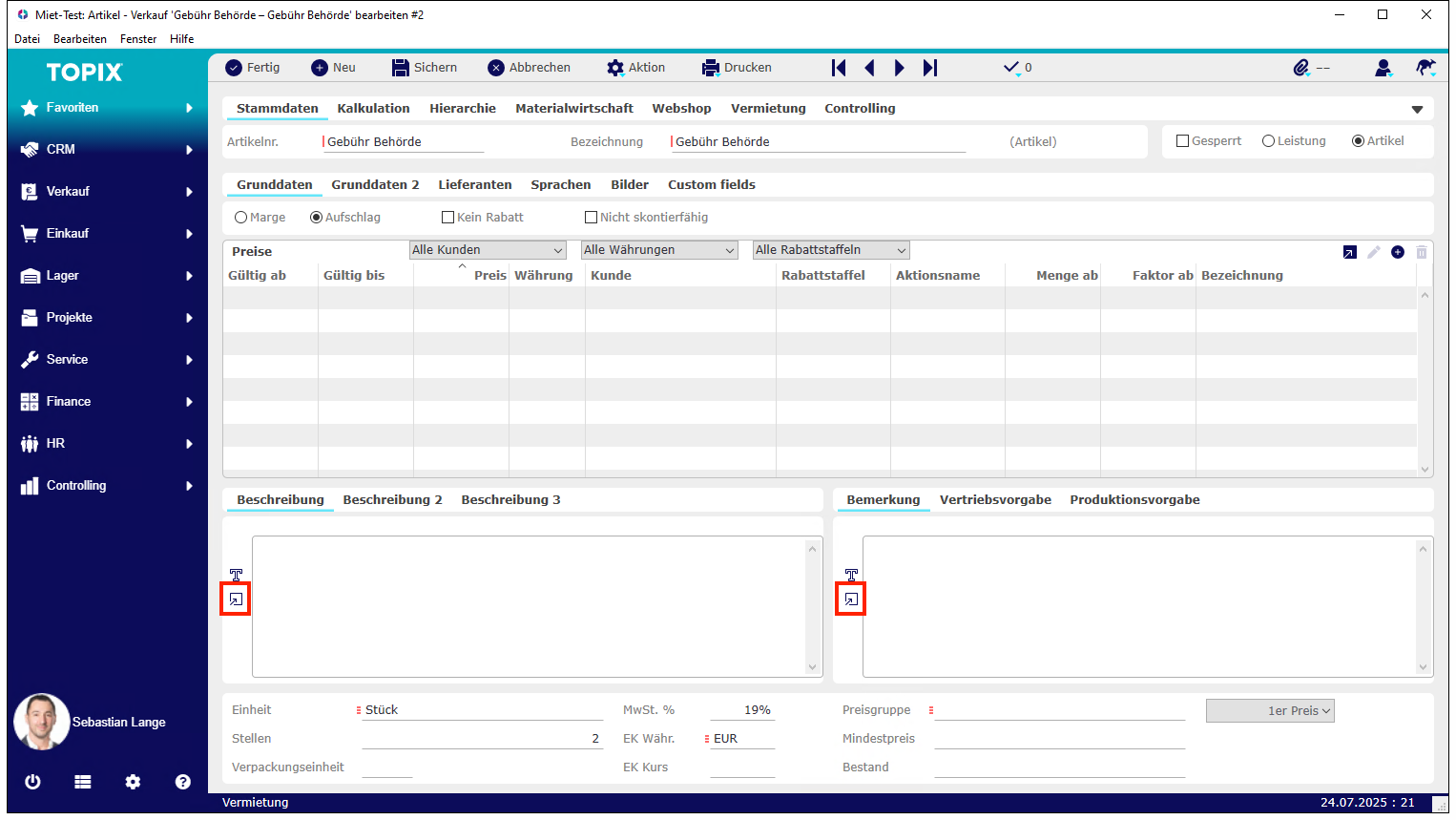Delete price entry with trash icon
1456x820 pixels.
click(1422, 252)
